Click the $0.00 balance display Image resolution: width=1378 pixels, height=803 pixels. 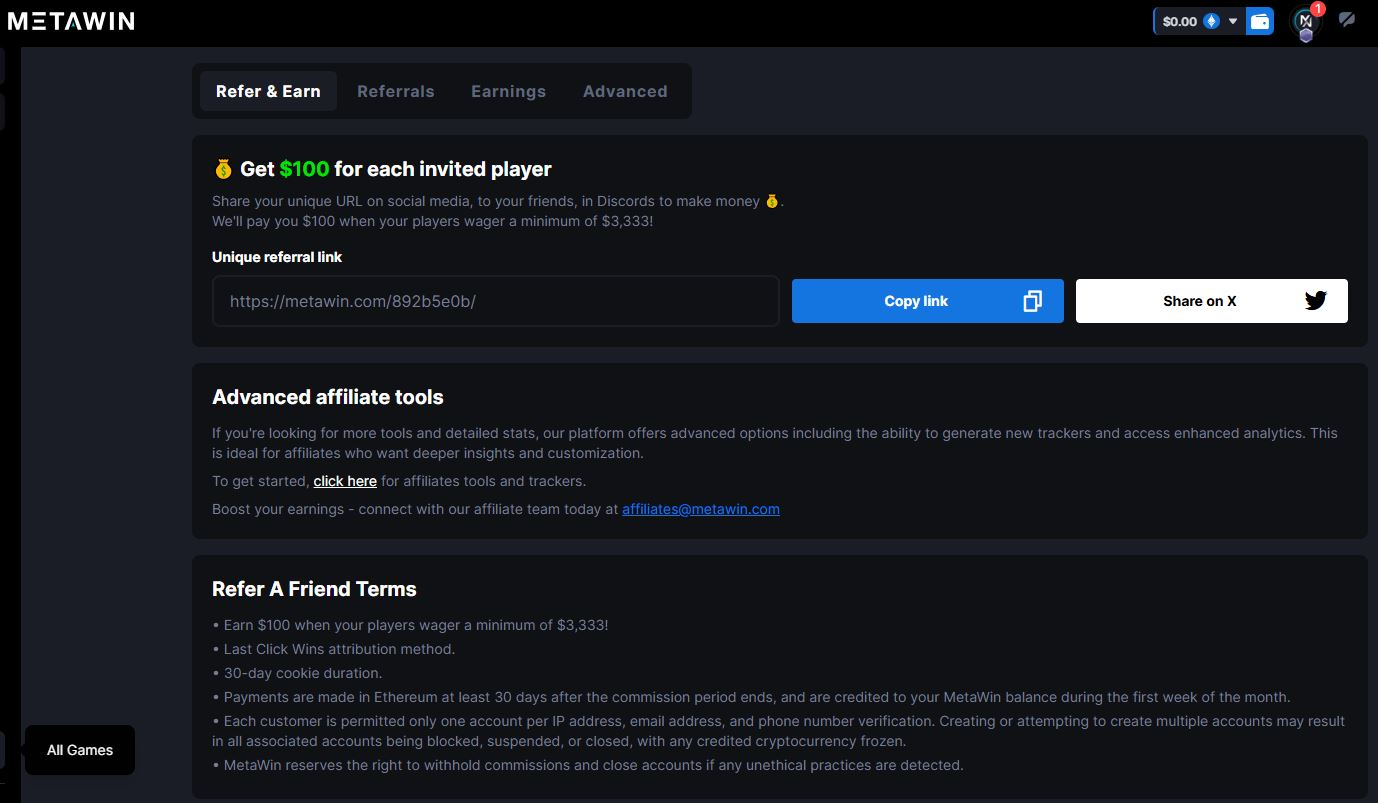[1180, 21]
